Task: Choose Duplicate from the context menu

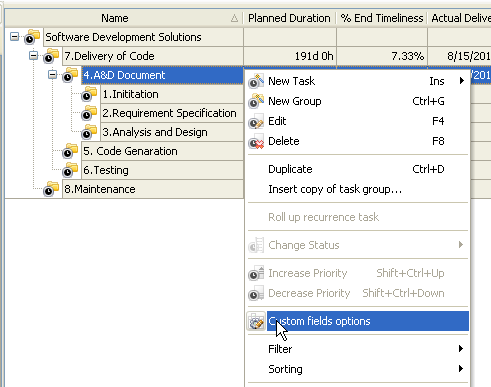Action: click(357, 169)
